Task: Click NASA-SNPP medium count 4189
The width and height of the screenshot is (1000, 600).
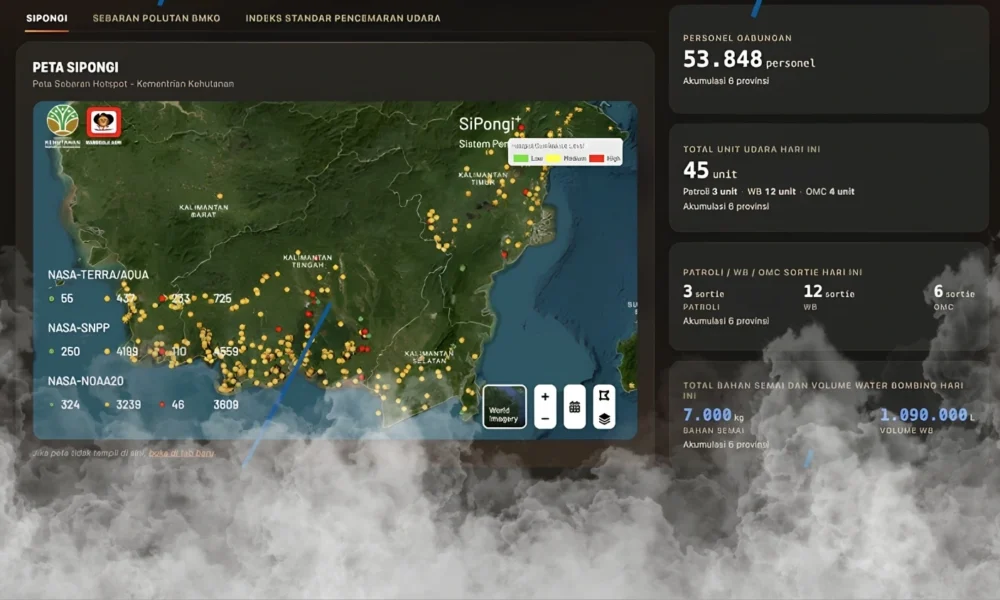Action: click(127, 351)
